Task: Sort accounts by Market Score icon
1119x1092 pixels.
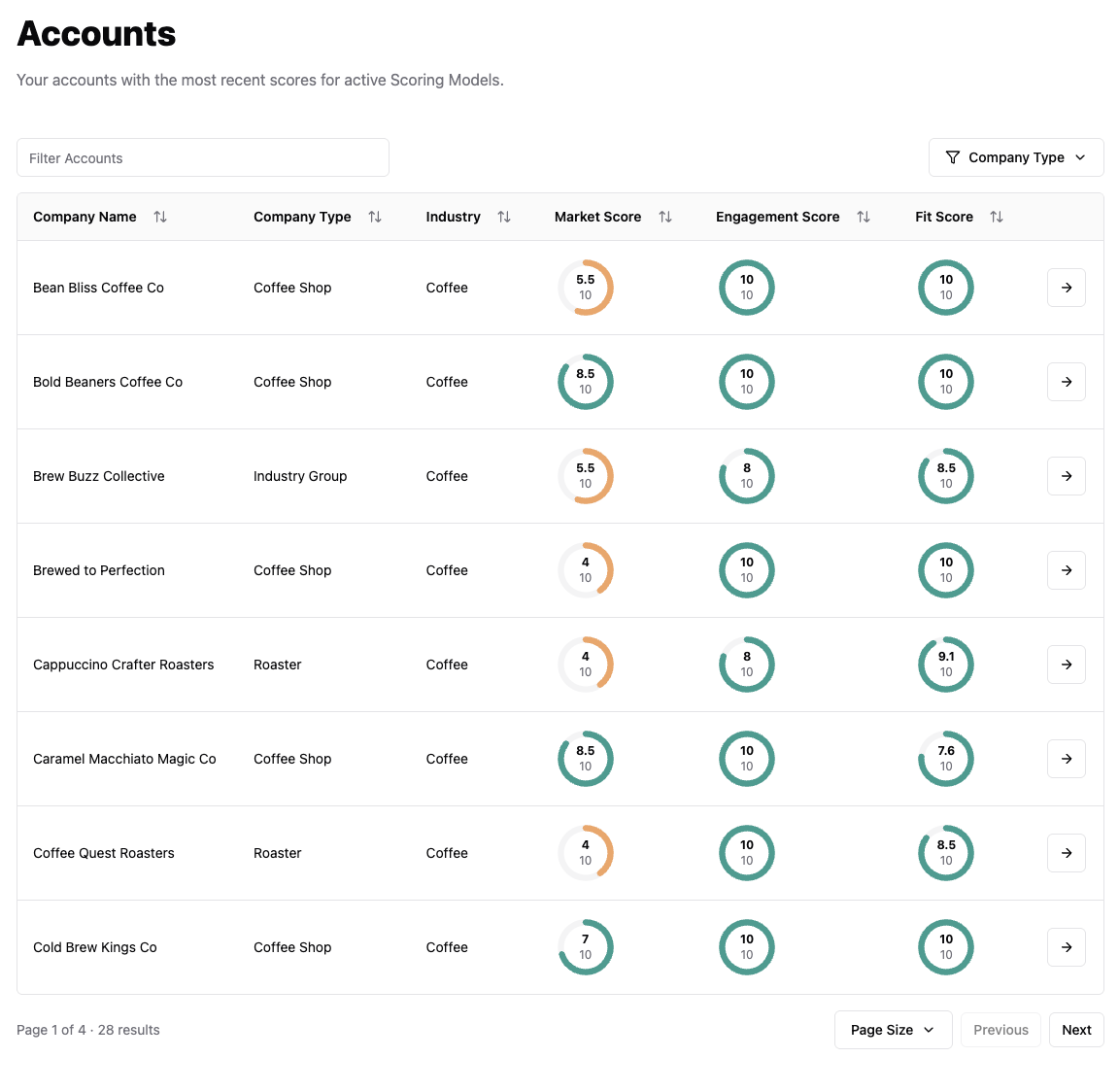Action: (665, 217)
